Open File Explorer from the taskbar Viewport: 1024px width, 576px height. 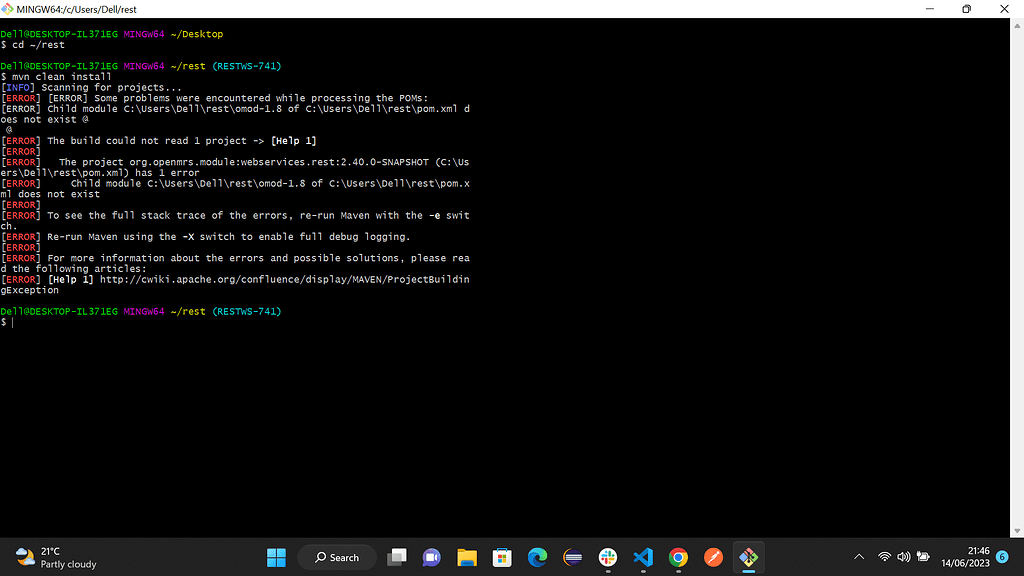click(x=466, y=557)
